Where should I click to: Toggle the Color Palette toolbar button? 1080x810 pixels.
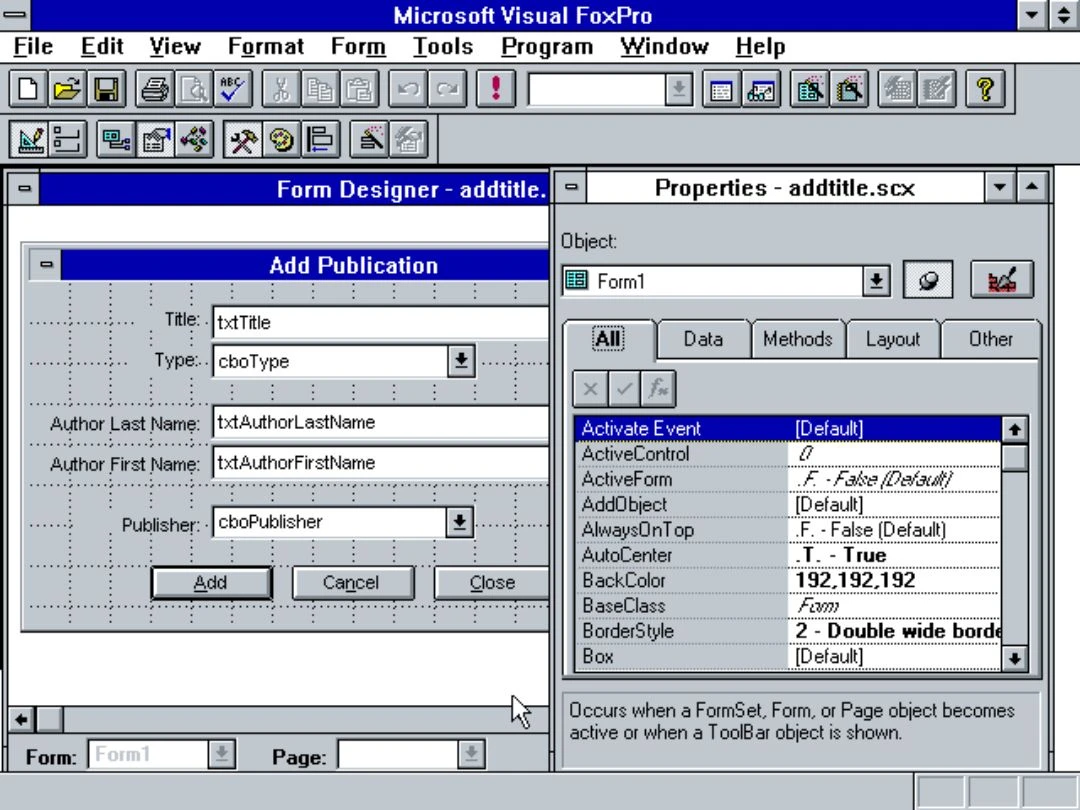(x=281, y=140)
